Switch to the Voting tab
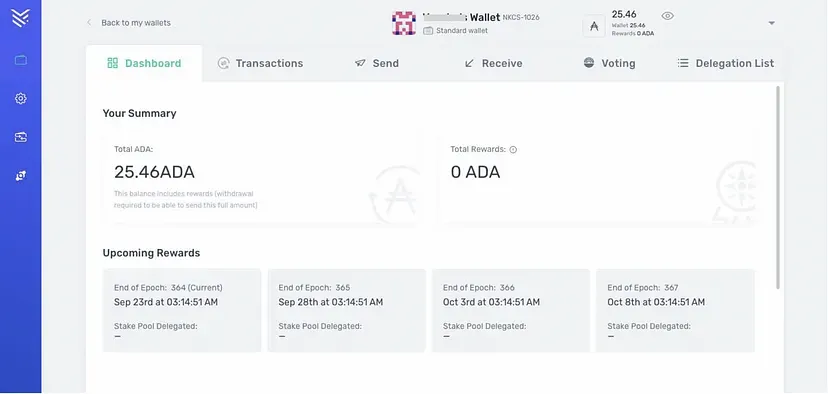 pos(609,63)
